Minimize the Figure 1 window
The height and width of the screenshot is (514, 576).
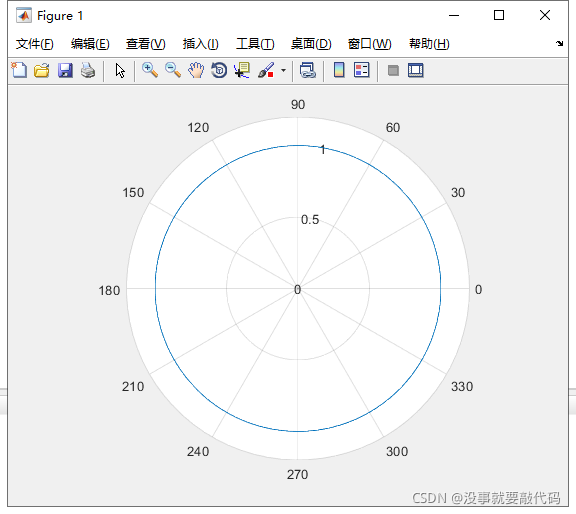454,15
